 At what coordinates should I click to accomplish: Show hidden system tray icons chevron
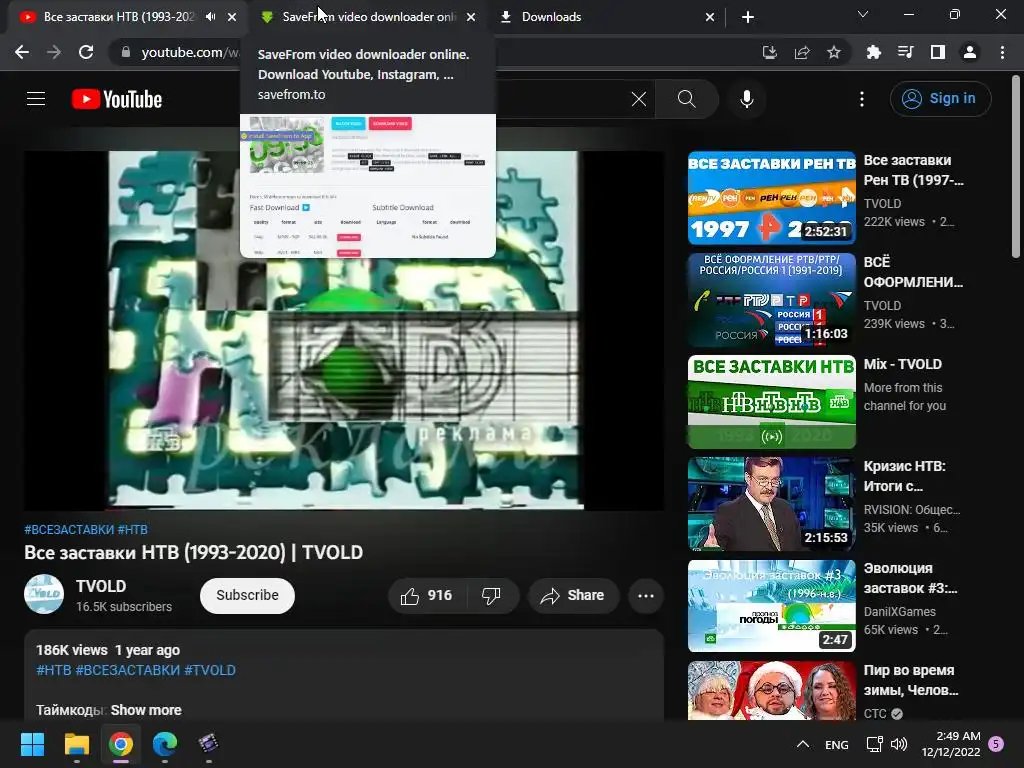(803, 744)
